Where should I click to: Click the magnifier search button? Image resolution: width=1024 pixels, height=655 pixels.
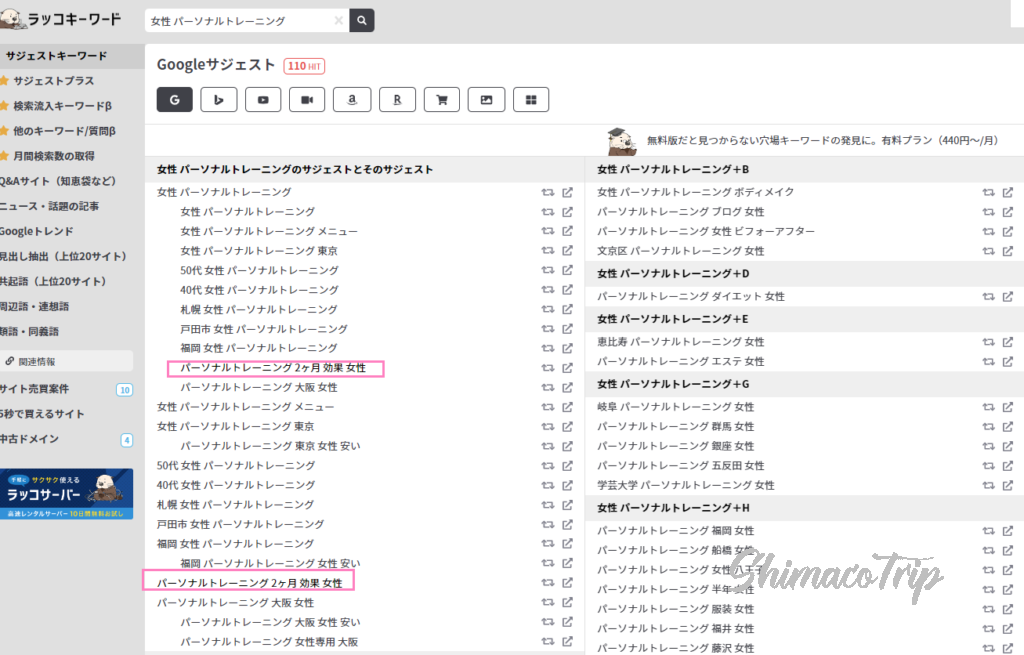[x=362, y=20]
